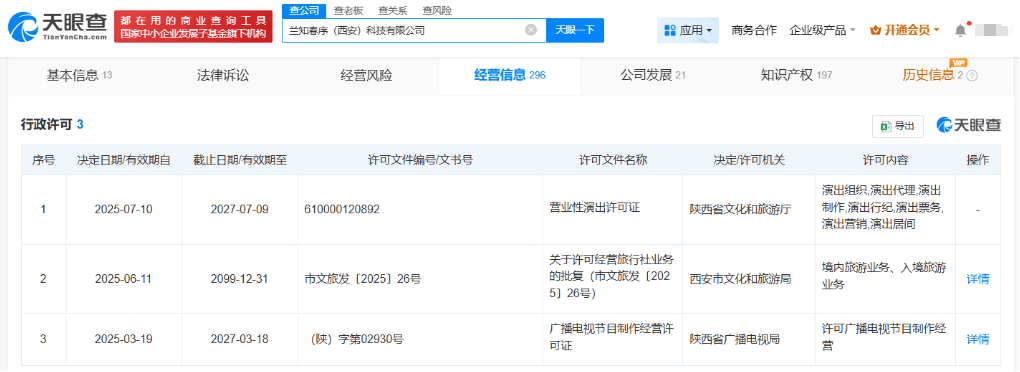Click the 行政许可 section heading
Image resolution: width=1020 pixels, height=372 pixels.
pos(46,125)
